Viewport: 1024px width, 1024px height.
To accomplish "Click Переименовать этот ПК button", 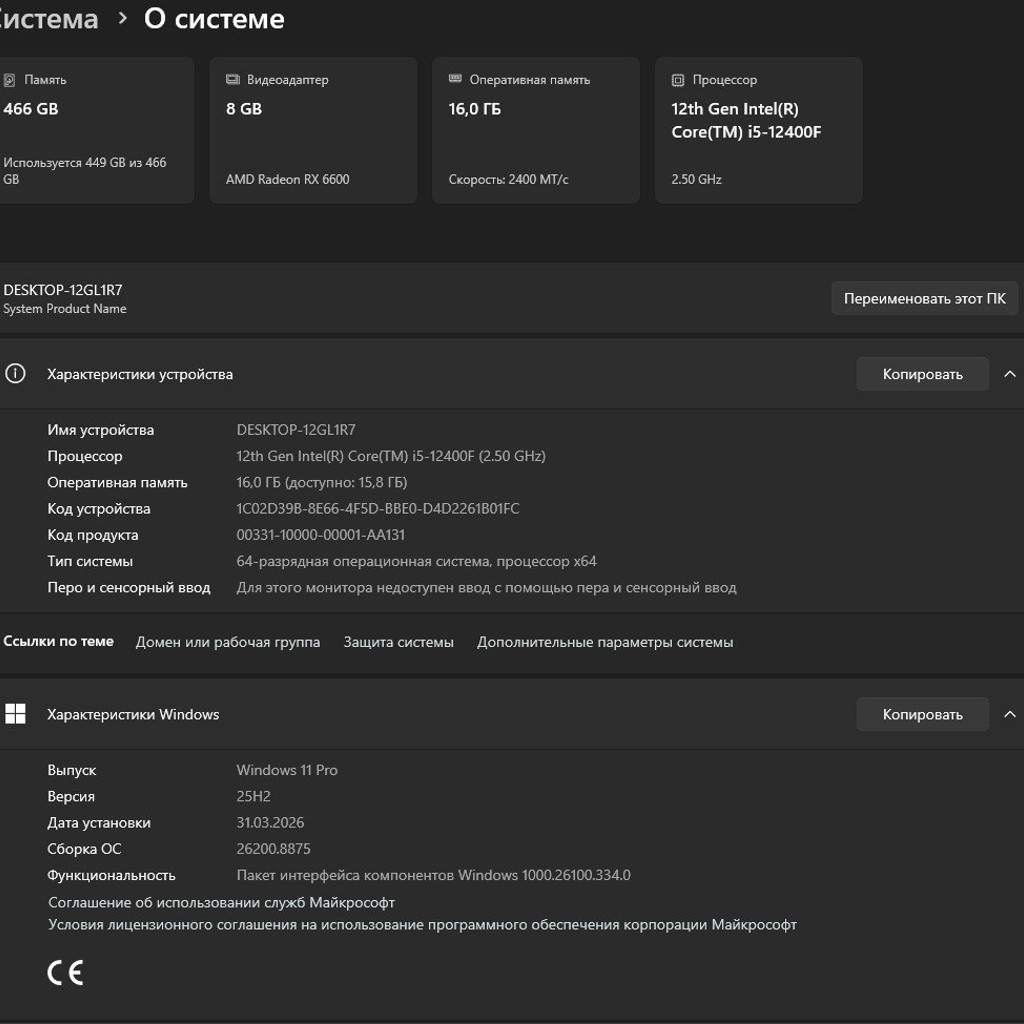I will click(x=924, y=298).
